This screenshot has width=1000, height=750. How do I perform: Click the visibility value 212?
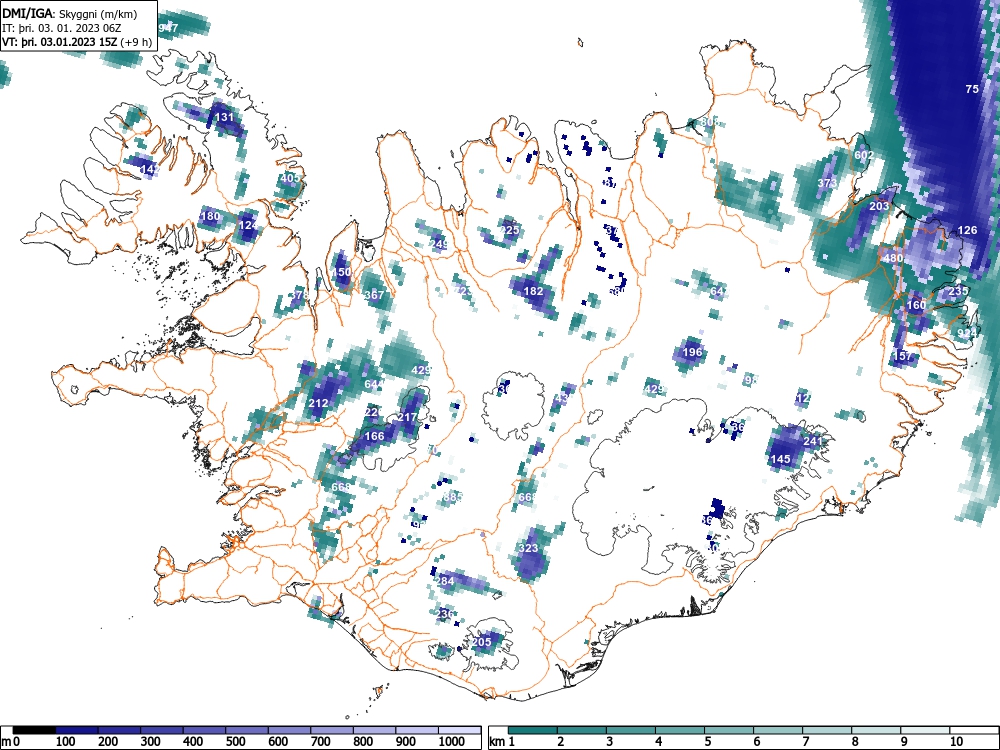(x=318, y=403)
